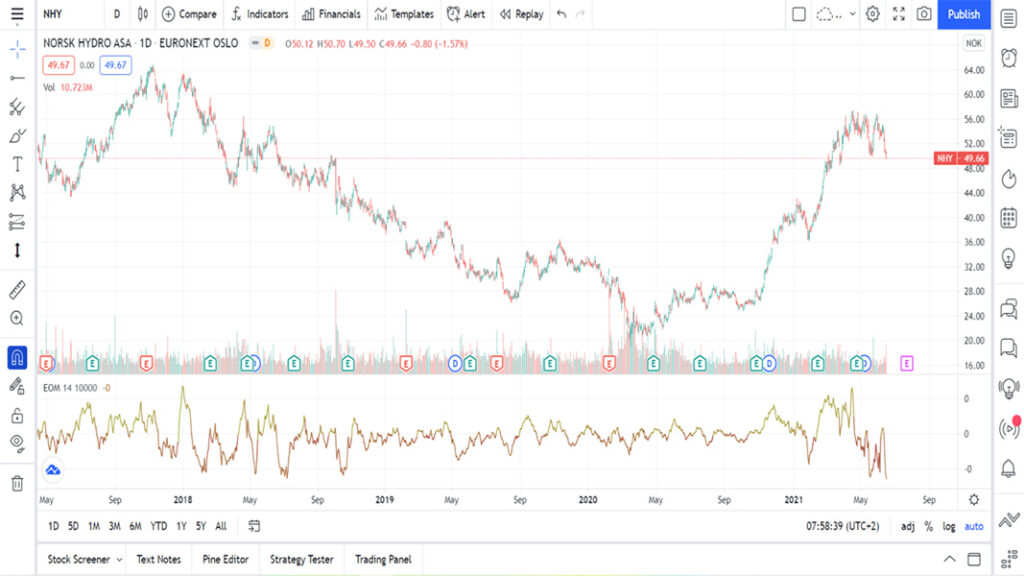Click the Publish button
The width and height of the screenshot is (1024, 576).
pyautogui.click(x=963, y=14)
